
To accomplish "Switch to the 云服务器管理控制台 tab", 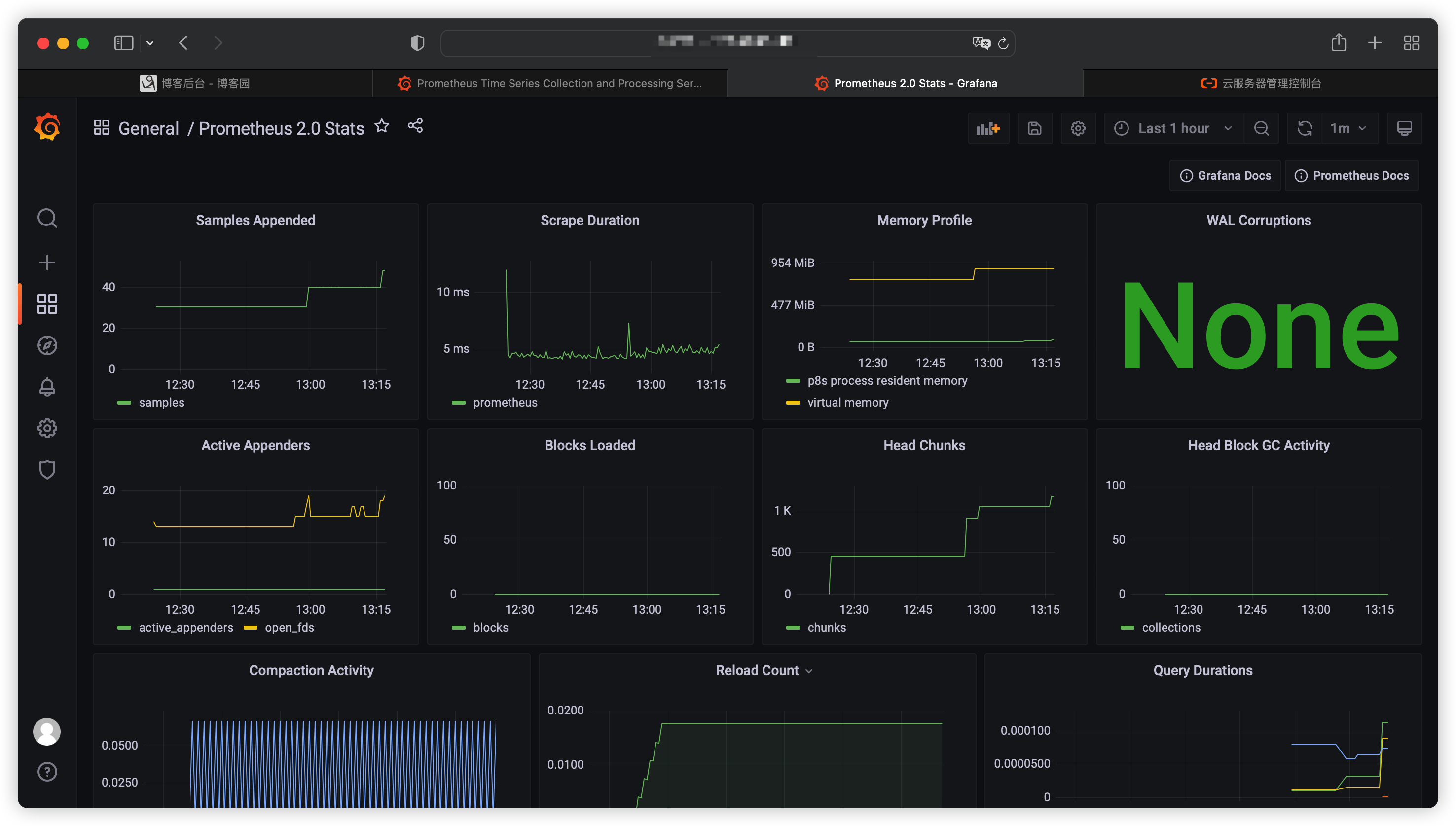I will point(1261,83).
